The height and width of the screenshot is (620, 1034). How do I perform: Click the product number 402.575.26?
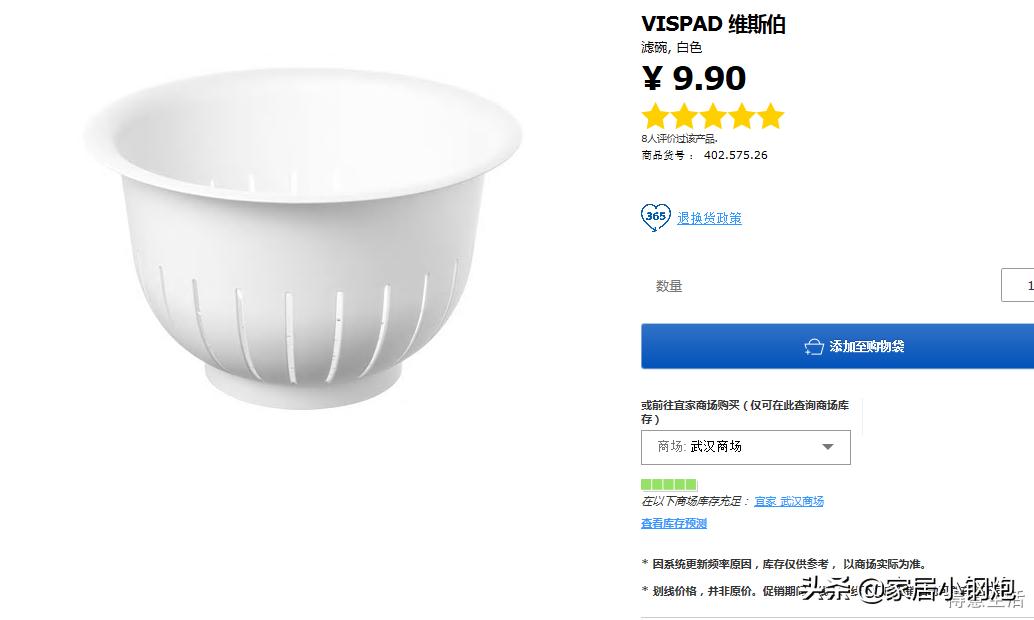point(736,155)
